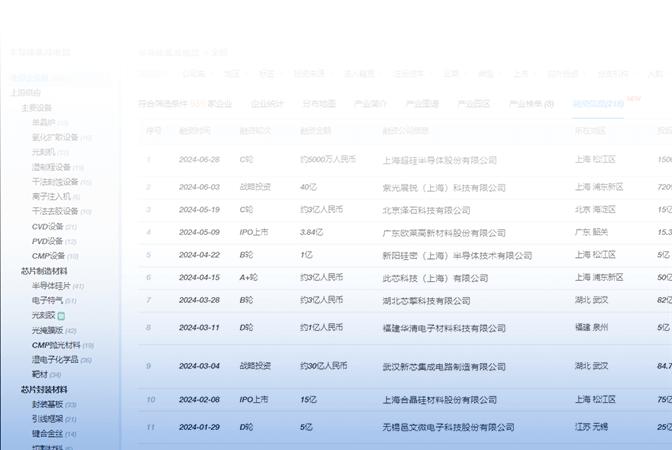Collapse the 芯片制造材料 category
The image size is (672, 450).
pyautogui.click(x=44, y=271)
